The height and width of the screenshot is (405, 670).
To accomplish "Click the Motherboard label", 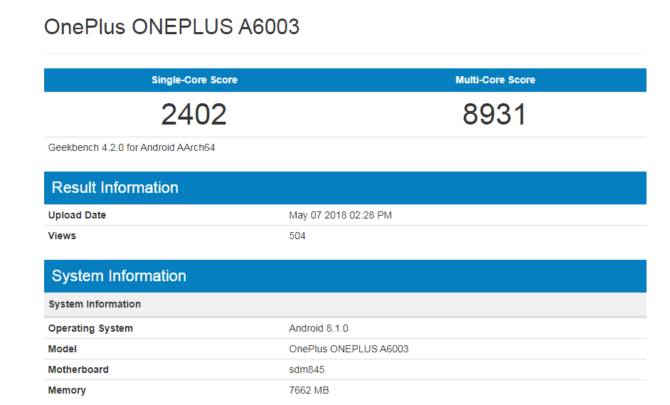I will 78,370.
